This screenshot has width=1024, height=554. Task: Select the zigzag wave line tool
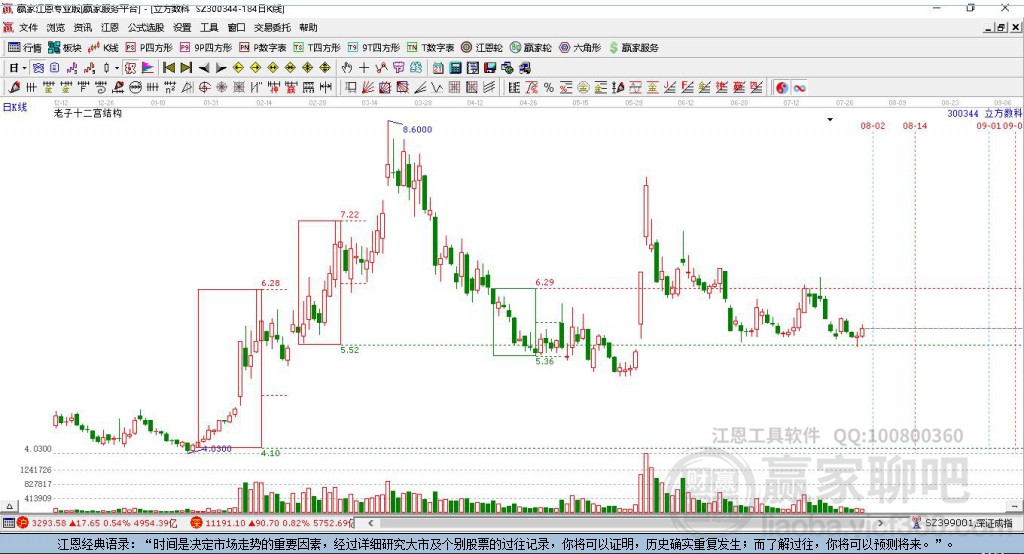[437, 88]
